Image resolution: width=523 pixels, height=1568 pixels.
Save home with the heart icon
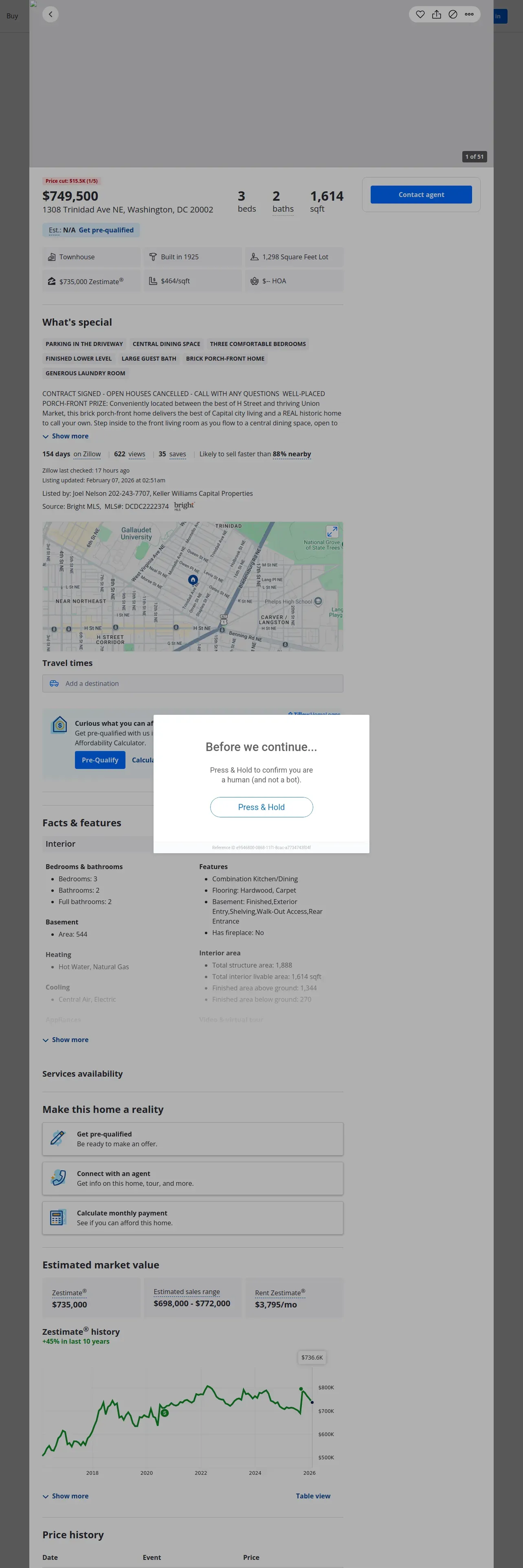(420, 14)
